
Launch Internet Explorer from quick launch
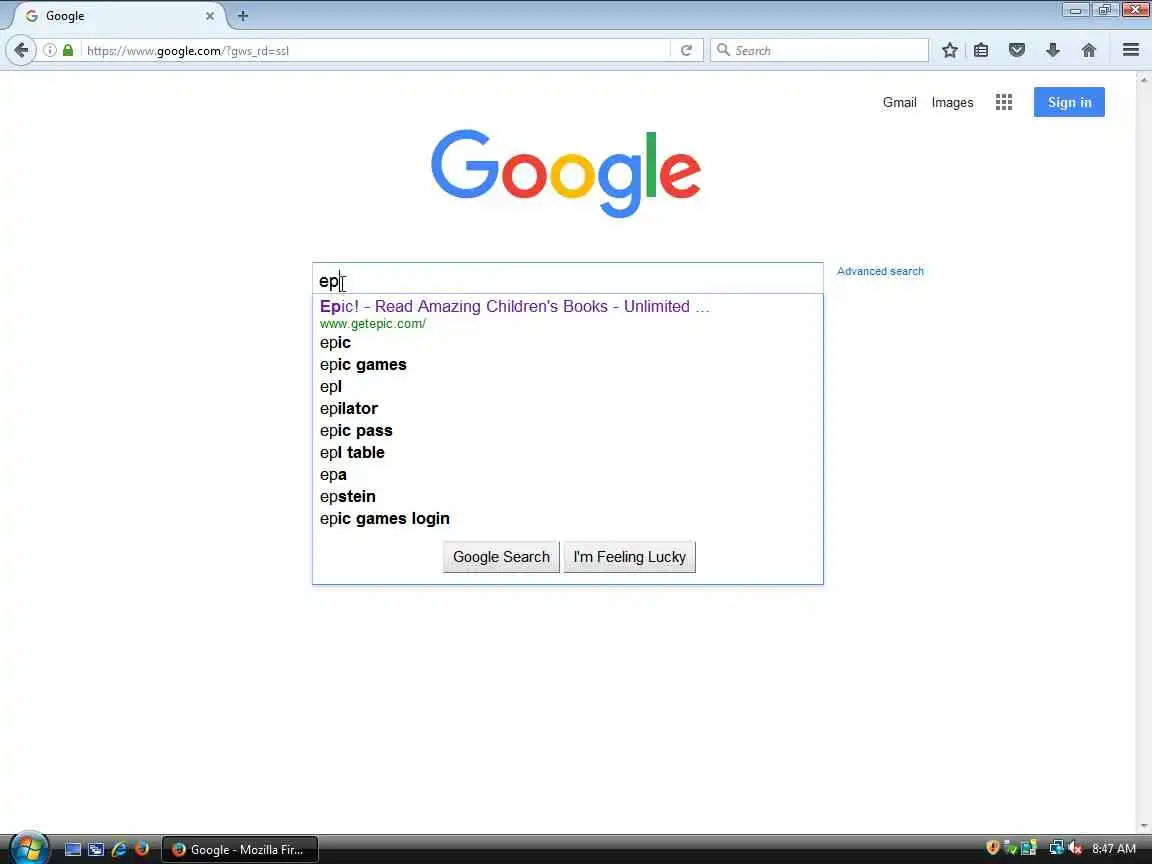tap(118, 849)
